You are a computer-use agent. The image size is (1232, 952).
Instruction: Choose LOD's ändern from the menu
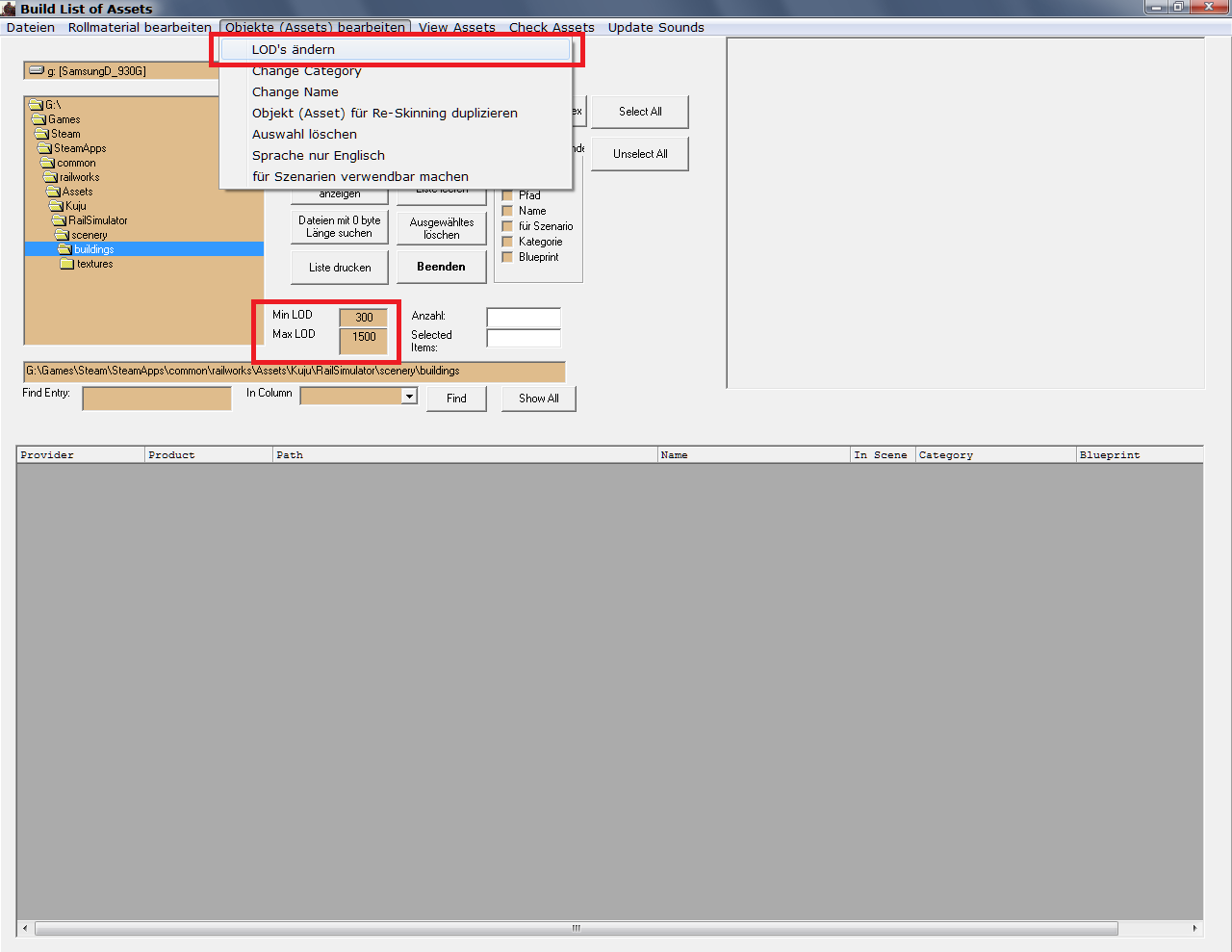(396, 49)
